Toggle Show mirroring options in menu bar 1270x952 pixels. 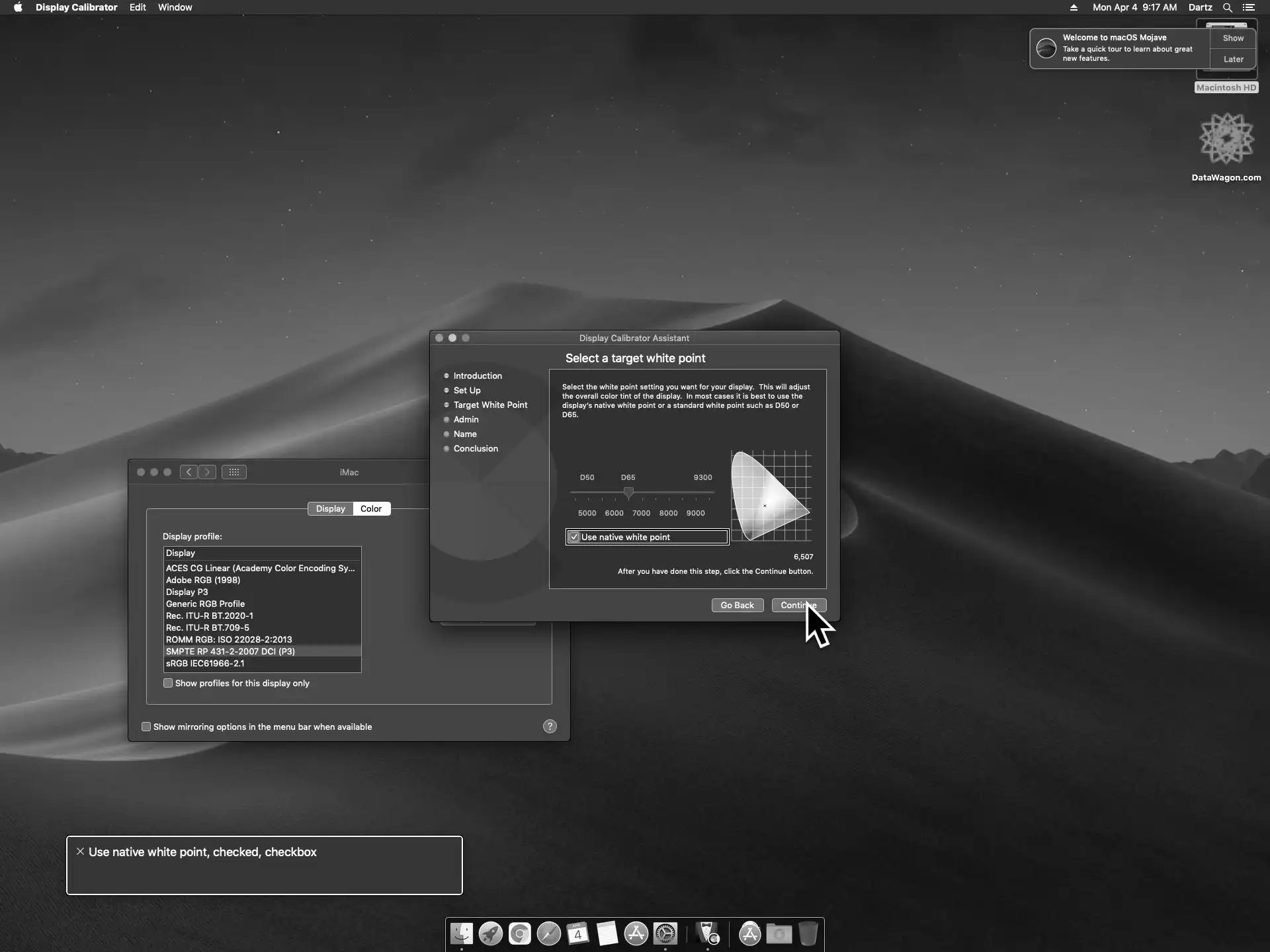[146, 727]
